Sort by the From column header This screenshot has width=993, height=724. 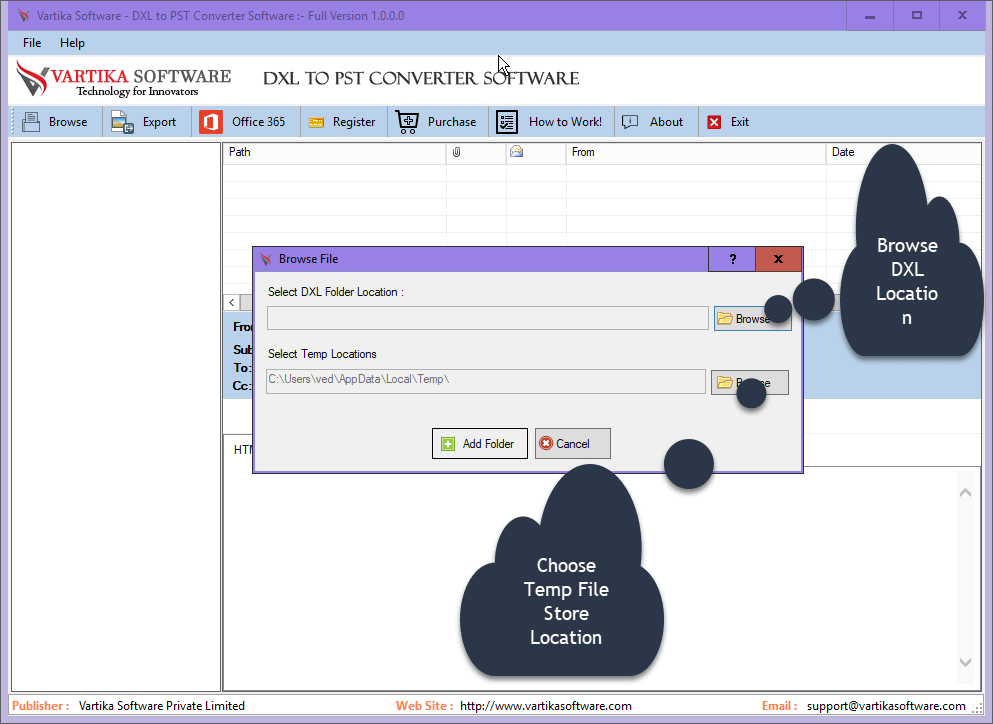(x=696, y=152)
